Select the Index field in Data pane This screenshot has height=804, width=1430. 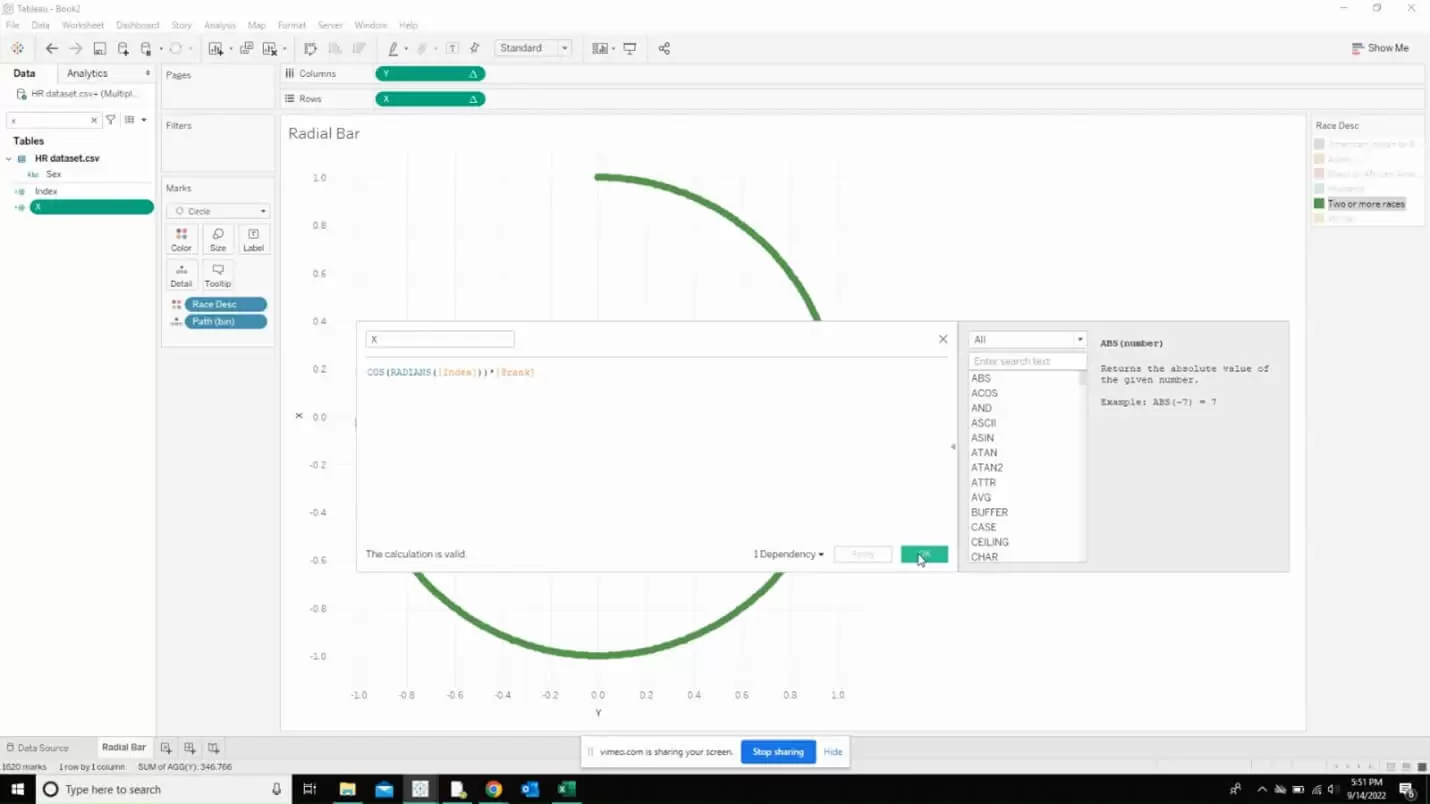click(x=46, y=191)
